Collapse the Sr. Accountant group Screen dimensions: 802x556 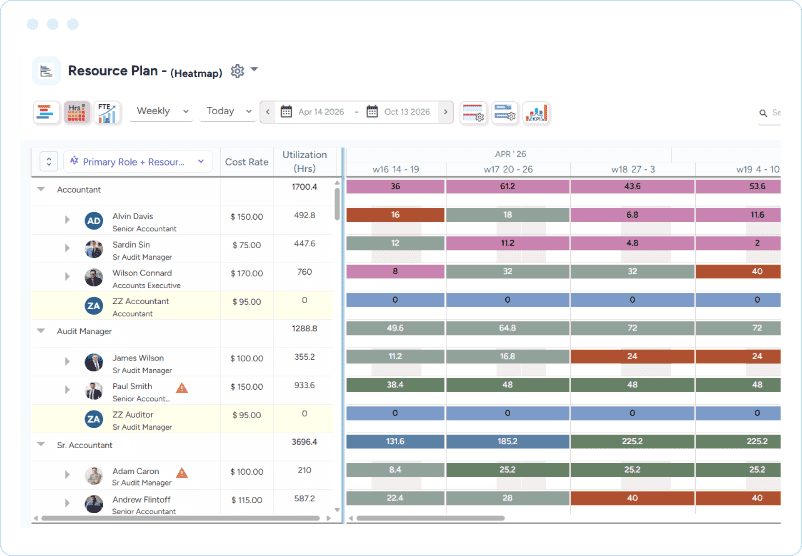[x=41, y=444]
